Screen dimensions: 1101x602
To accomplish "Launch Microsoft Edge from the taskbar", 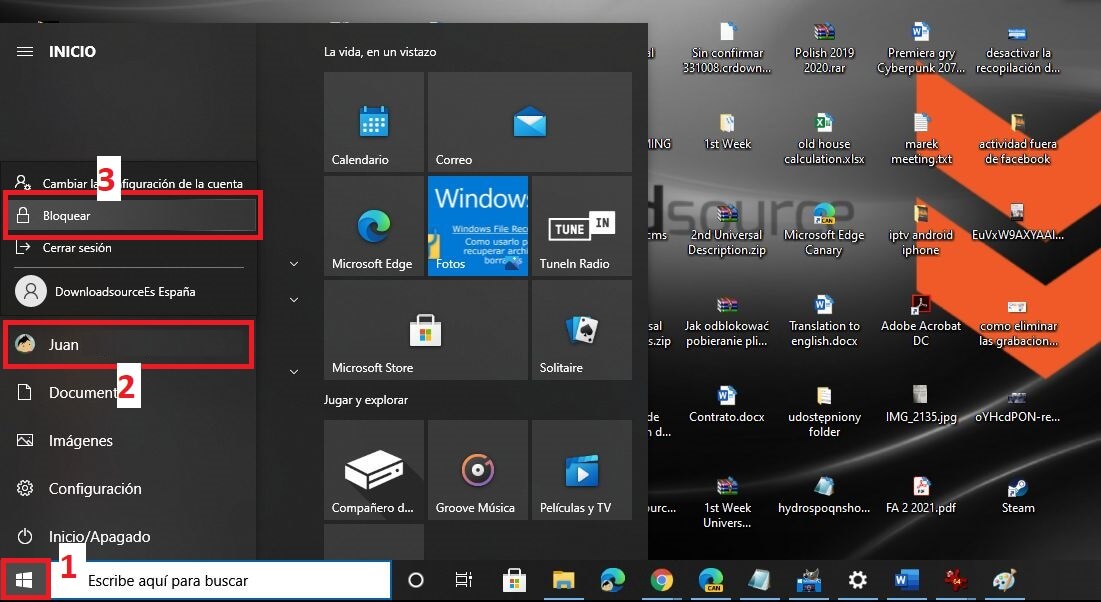I will click(612, 580).
